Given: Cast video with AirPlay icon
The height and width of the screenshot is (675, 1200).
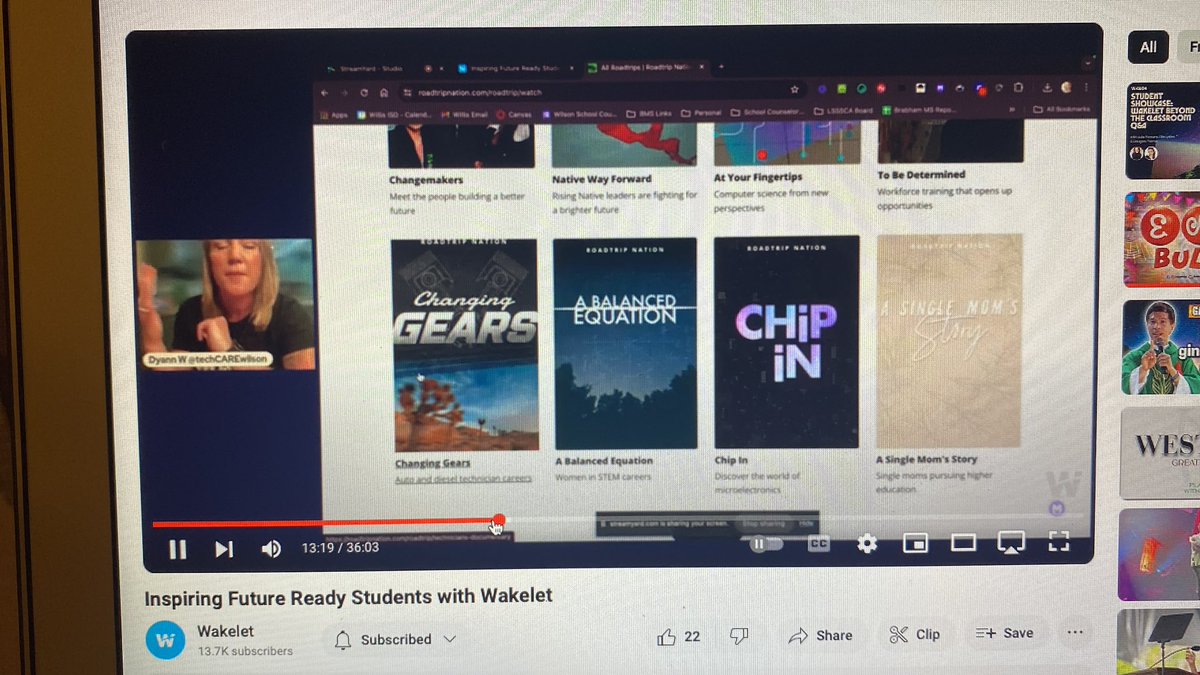Looking at the screenshot, I should [x=1011, y=542].
